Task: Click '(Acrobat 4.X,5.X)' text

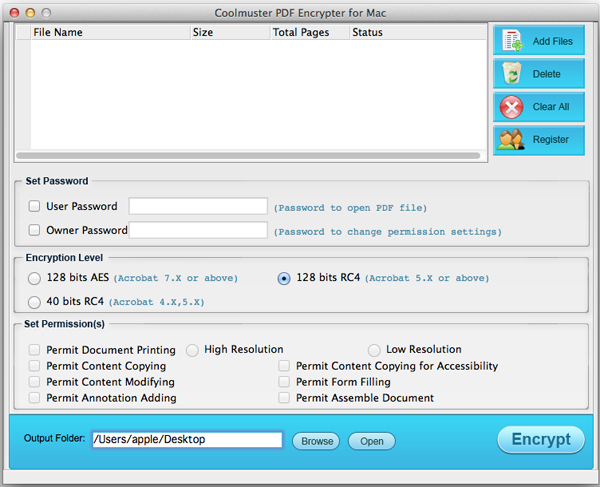Action: pyautogui.click(x=157, y=302)
